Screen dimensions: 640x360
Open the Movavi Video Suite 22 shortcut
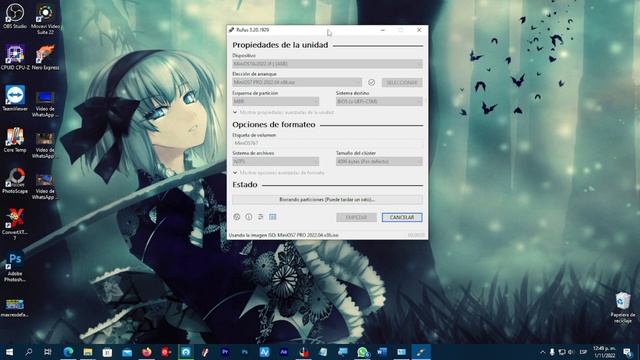(45, 19)
